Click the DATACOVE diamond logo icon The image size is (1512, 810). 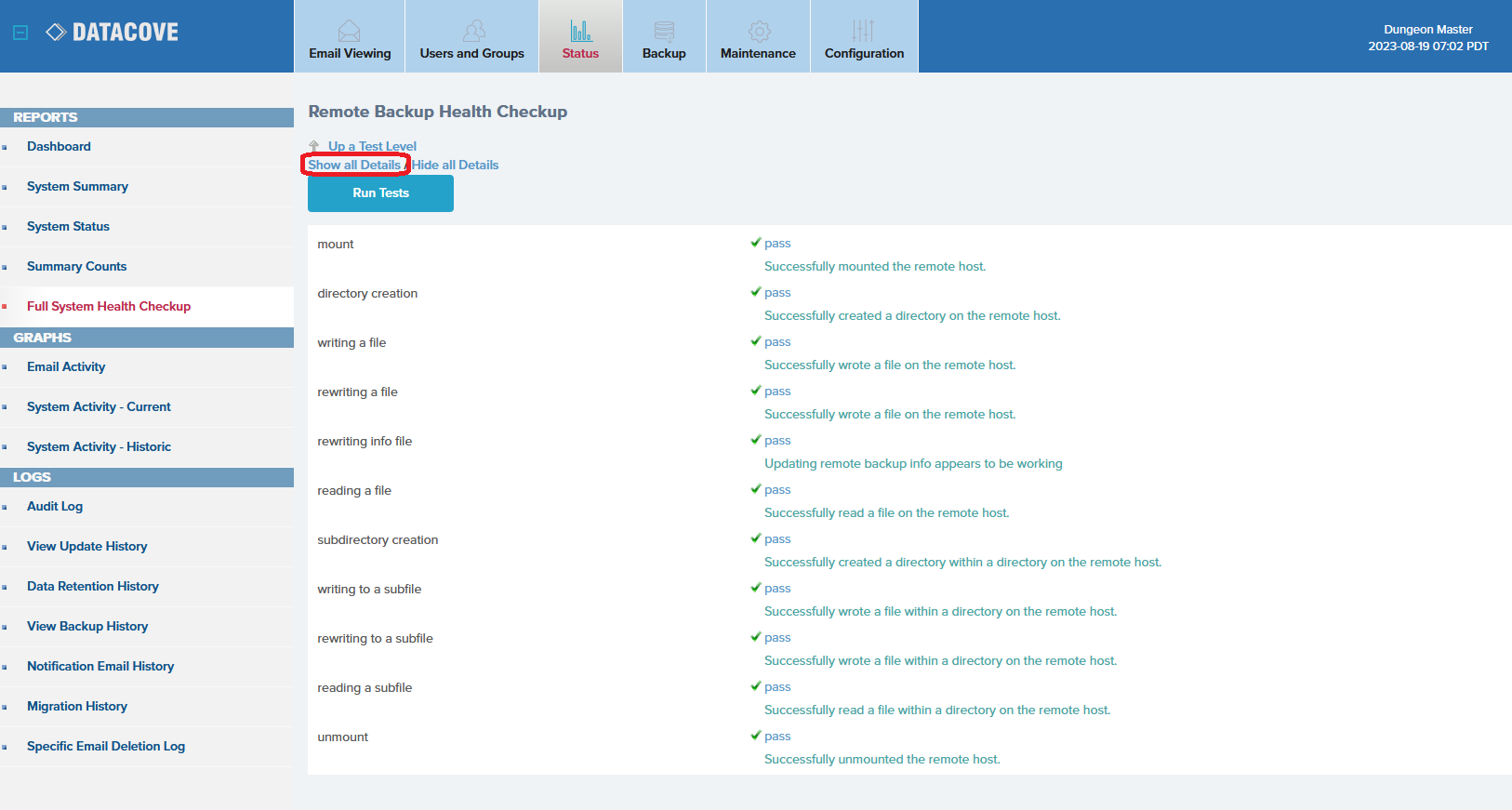(56, 33)
